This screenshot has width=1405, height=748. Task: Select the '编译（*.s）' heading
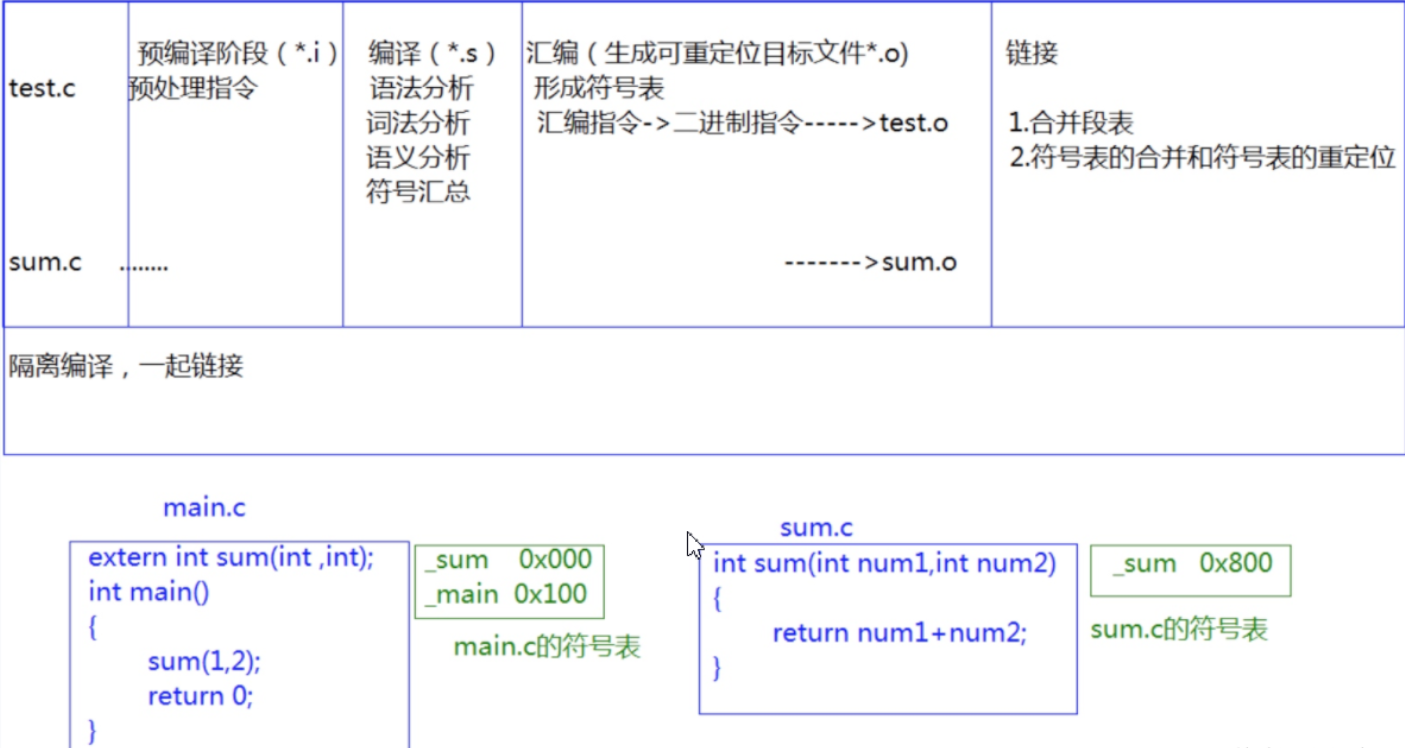[x=432, y=53]
